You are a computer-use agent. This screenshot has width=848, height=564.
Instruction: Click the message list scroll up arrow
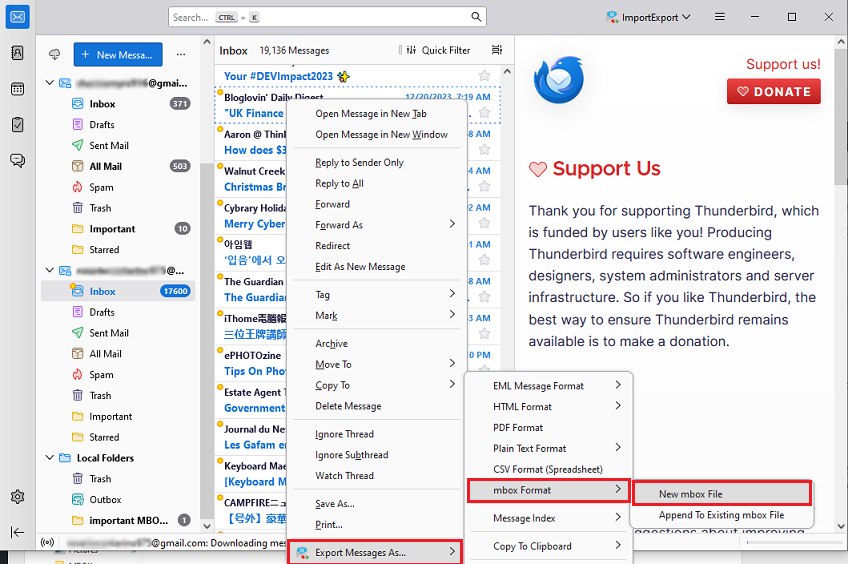click(x=507, y=71)
